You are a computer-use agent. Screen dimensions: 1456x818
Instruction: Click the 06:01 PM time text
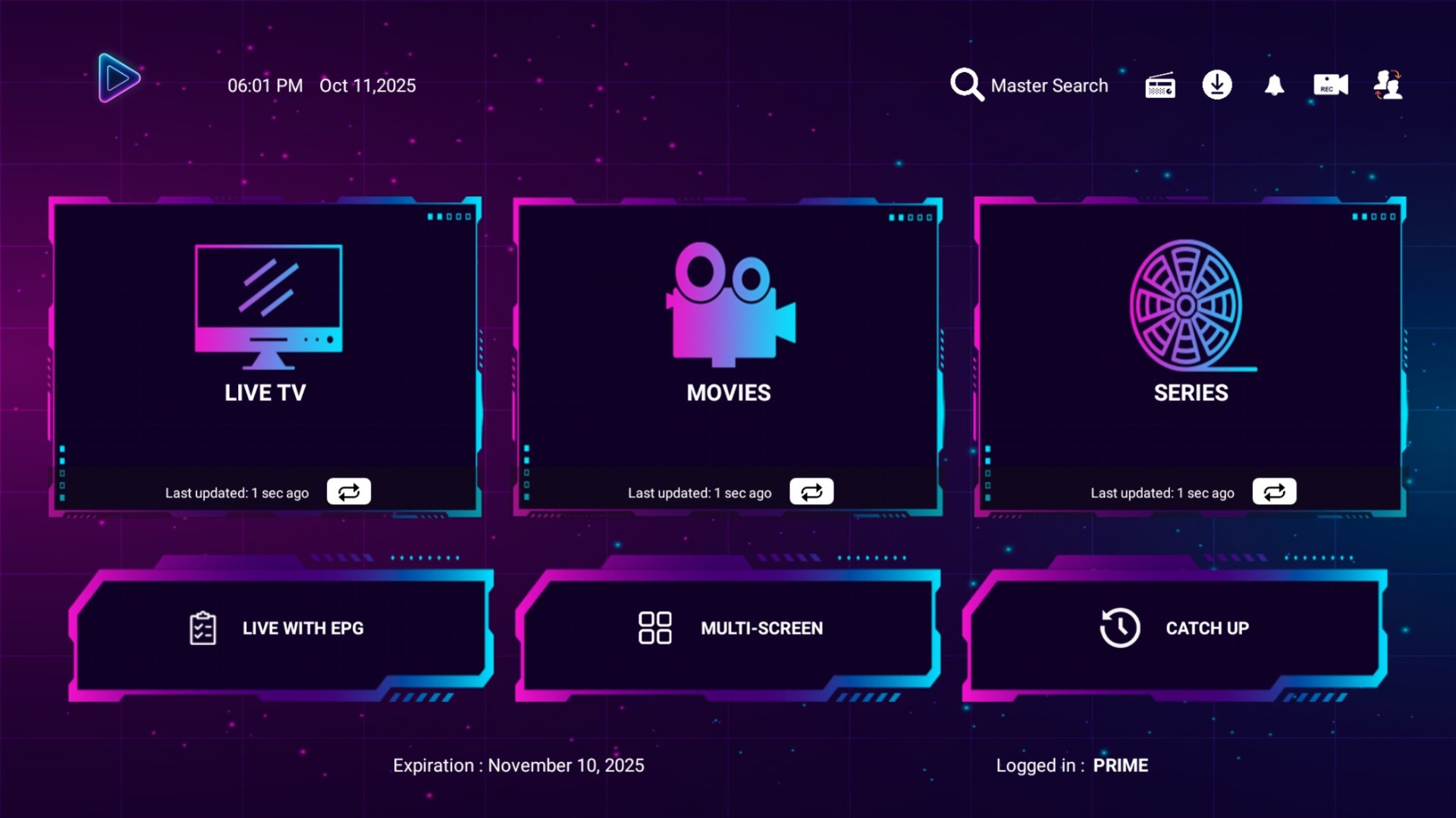pyautogui.click(x=265, y=86)
